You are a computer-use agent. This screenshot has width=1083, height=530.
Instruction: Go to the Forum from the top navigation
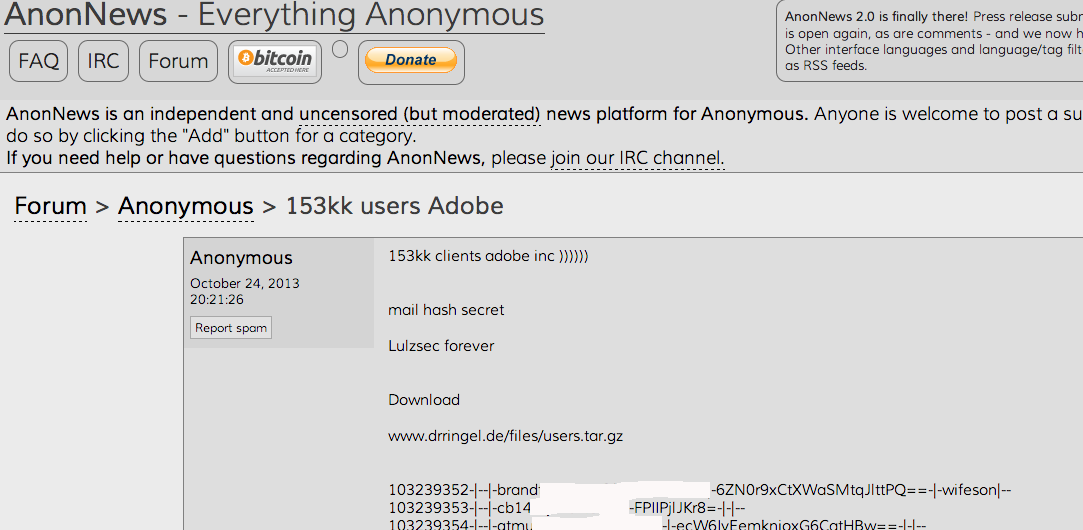tap(178, 61)
